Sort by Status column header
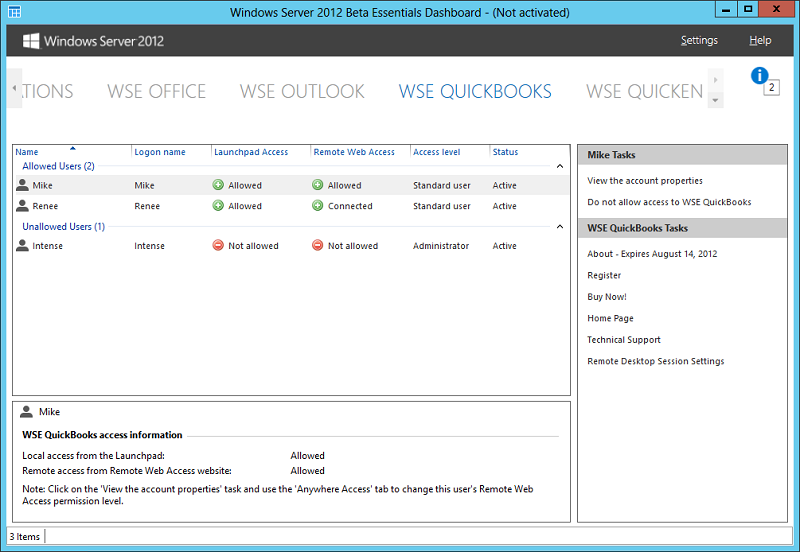The width and height of the screenshot is (800, 552). point(505,152)
